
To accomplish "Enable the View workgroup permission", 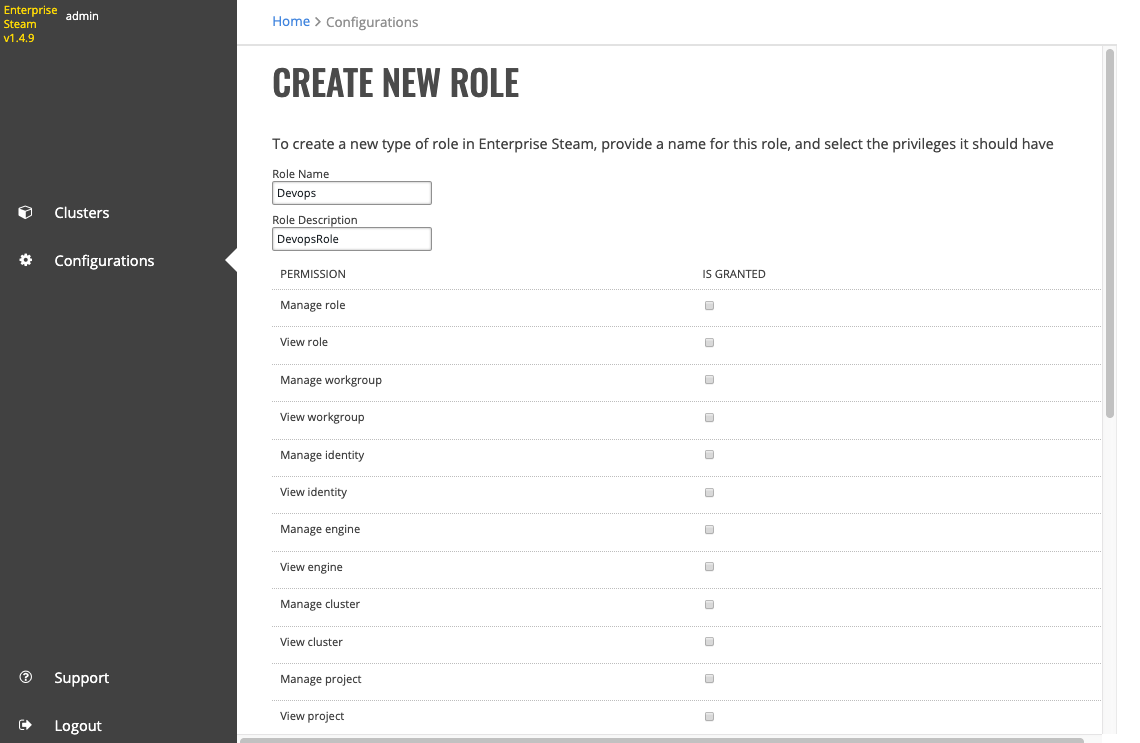I will tap(709, 417).
